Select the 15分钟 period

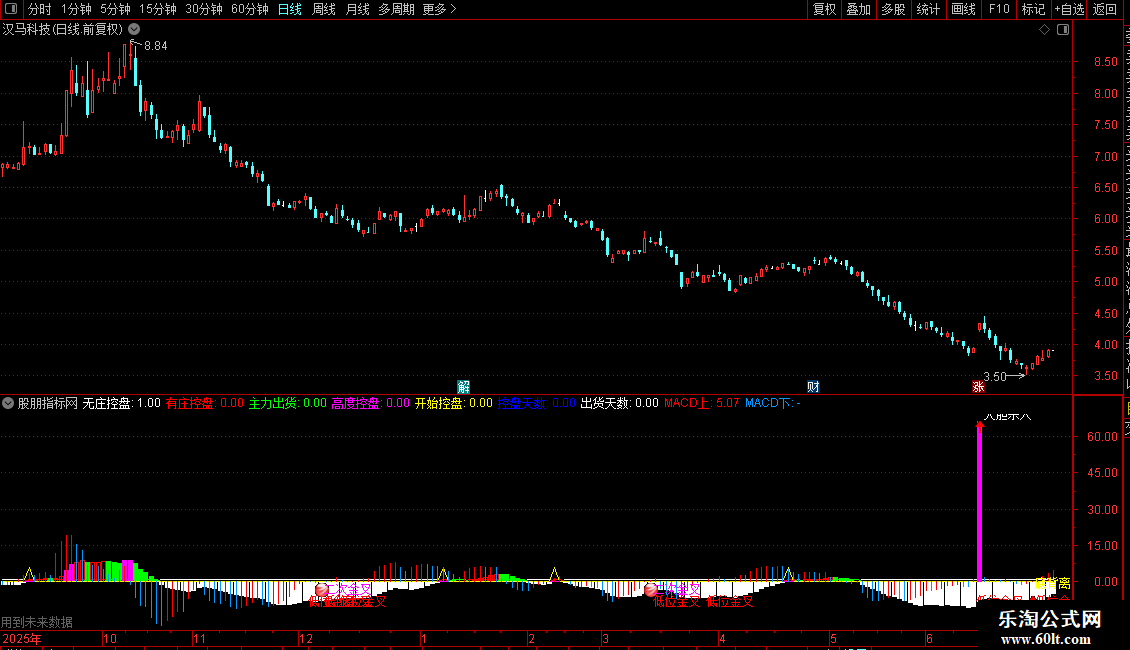click(158, 9)
